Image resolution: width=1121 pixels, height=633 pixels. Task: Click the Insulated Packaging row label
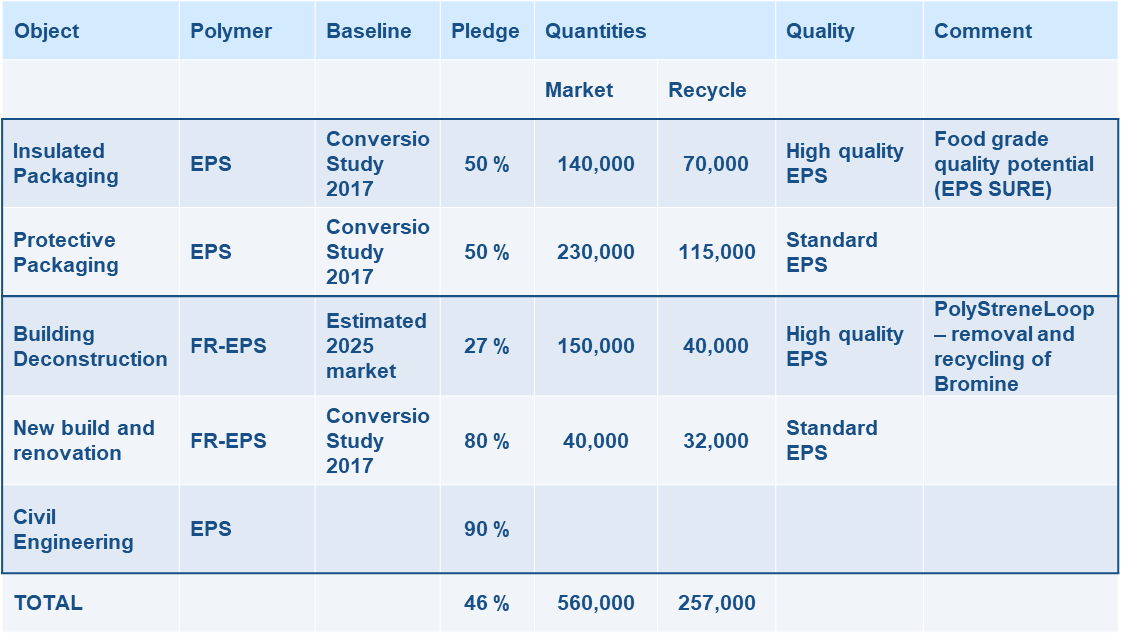click(66, 164)
